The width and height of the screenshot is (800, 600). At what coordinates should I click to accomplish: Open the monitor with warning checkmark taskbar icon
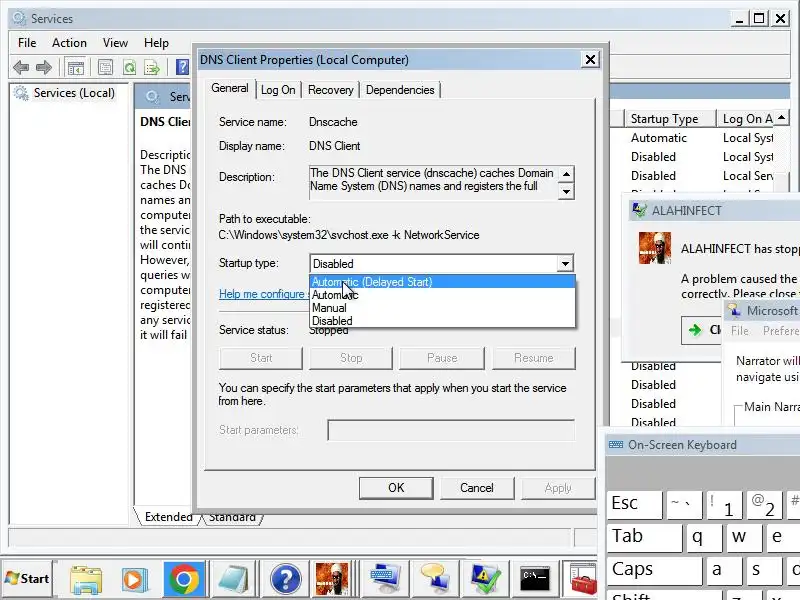pos(485,579)
